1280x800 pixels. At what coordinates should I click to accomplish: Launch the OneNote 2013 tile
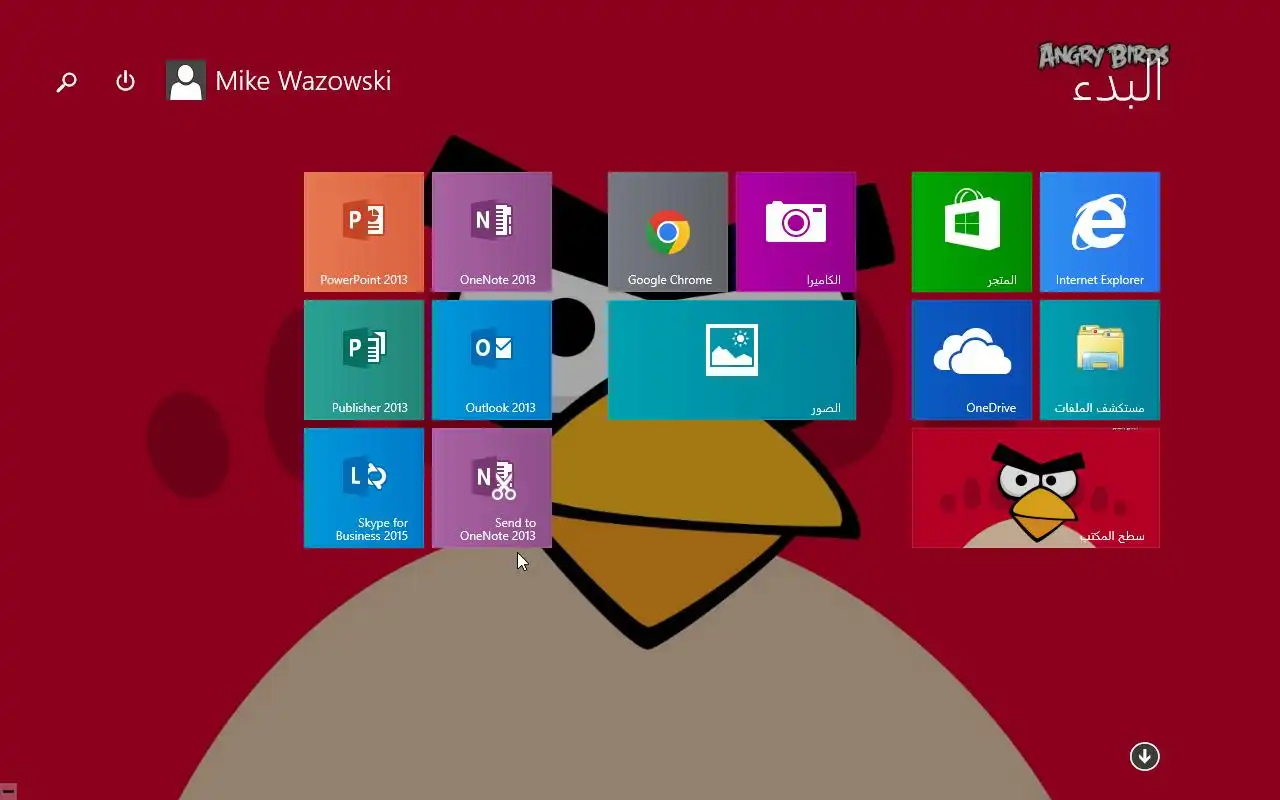pos(492,232)
